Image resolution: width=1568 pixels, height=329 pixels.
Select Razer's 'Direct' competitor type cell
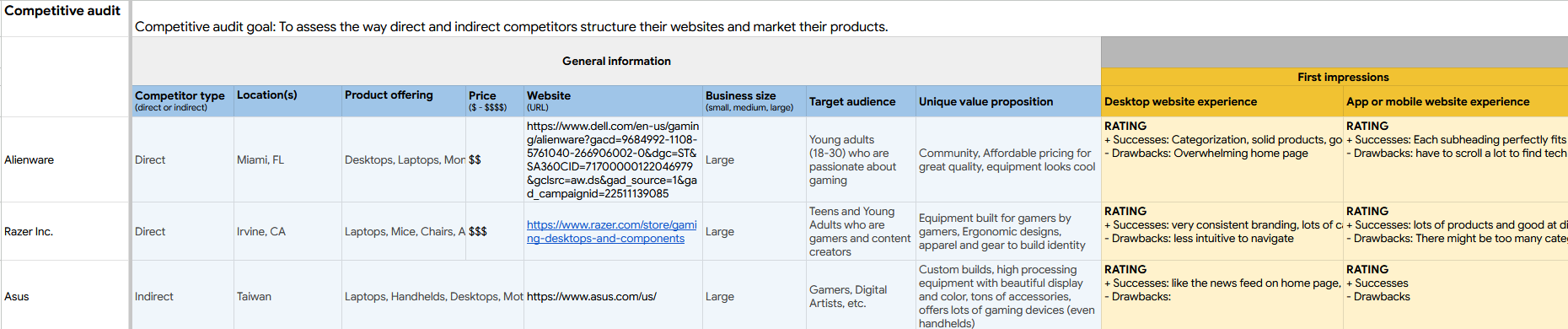pos(183,231)
